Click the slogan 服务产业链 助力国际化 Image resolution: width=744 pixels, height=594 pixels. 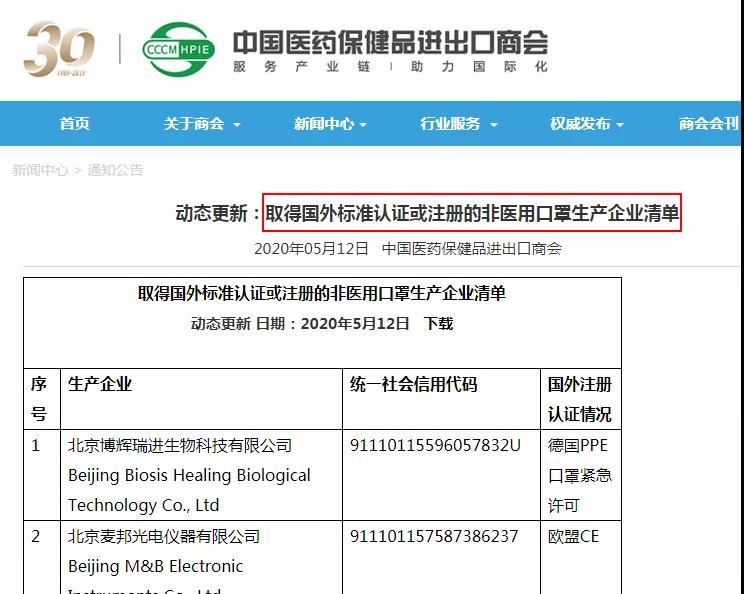click(x=390, y=66)
